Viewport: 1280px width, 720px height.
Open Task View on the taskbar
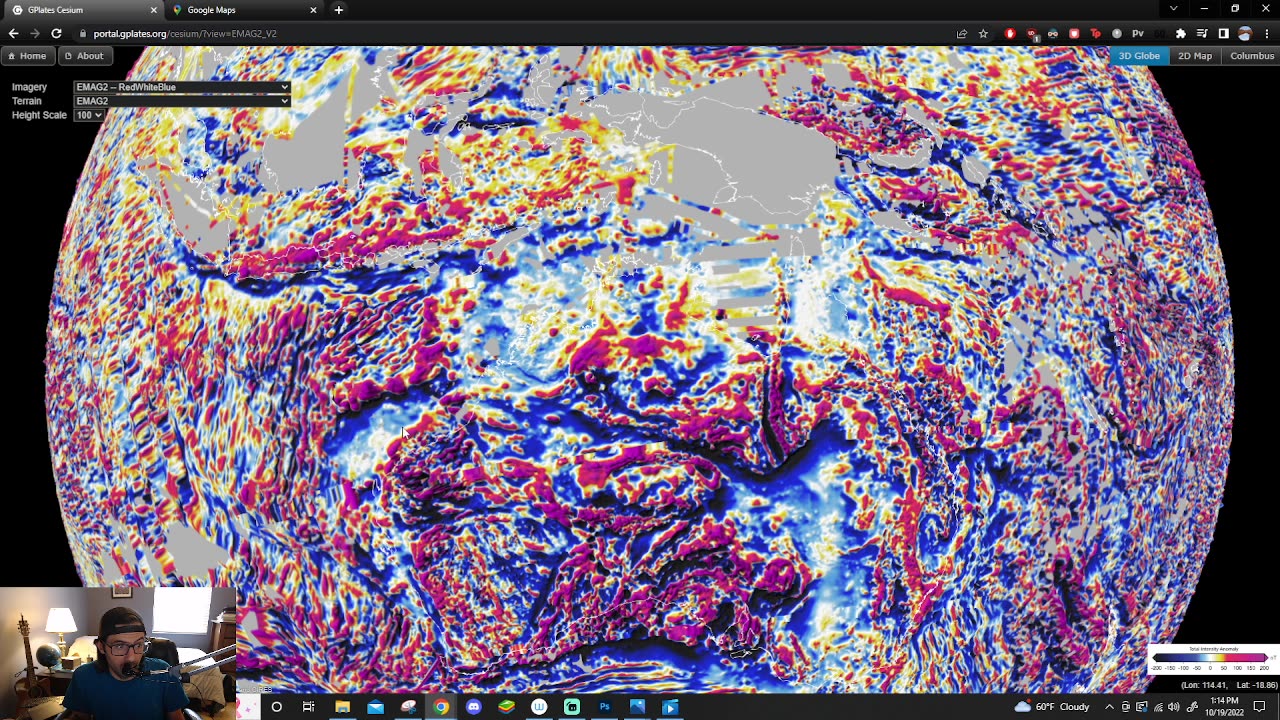[308, 707]
